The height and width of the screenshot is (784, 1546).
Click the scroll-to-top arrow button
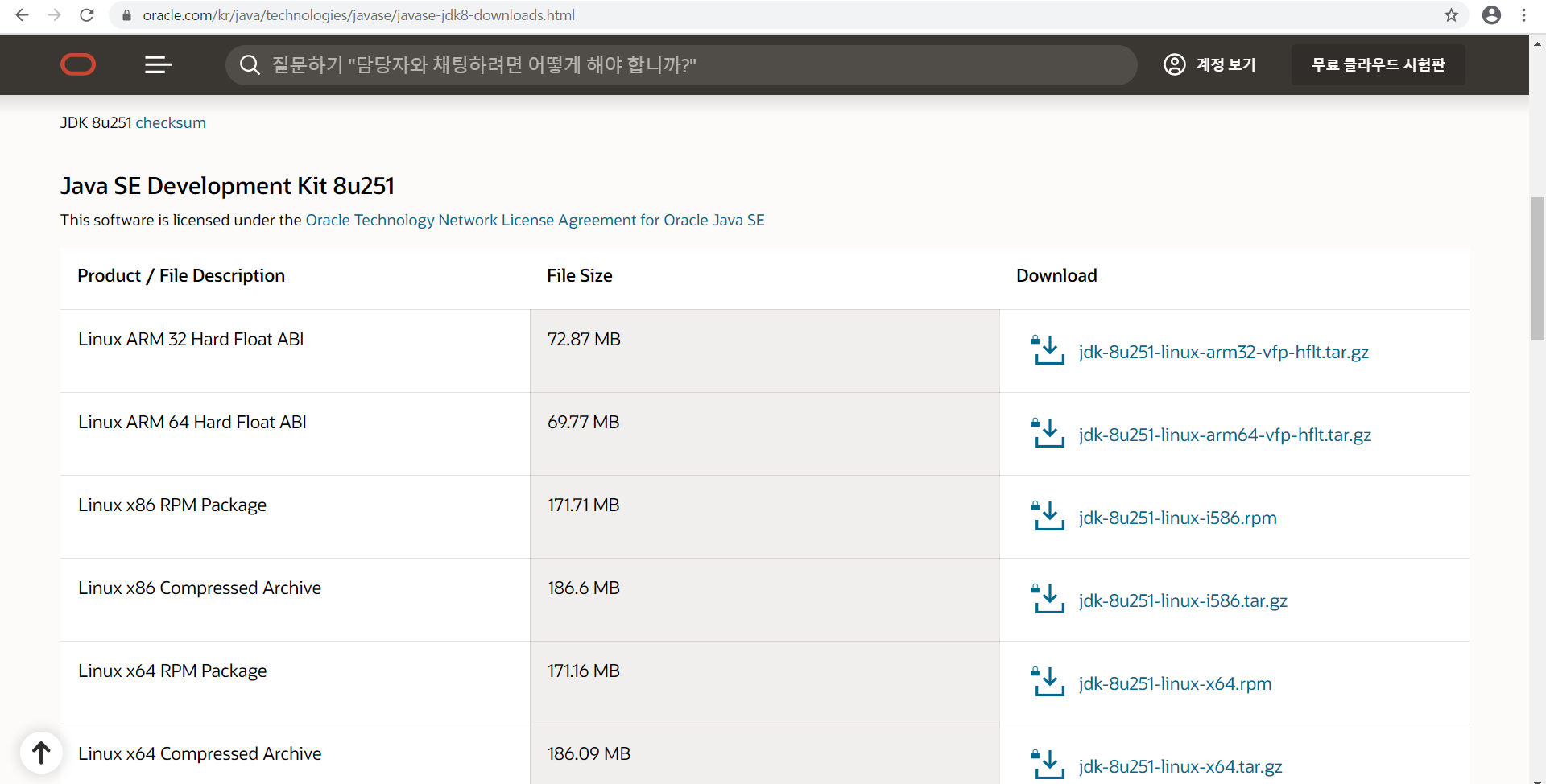point(41,753)
